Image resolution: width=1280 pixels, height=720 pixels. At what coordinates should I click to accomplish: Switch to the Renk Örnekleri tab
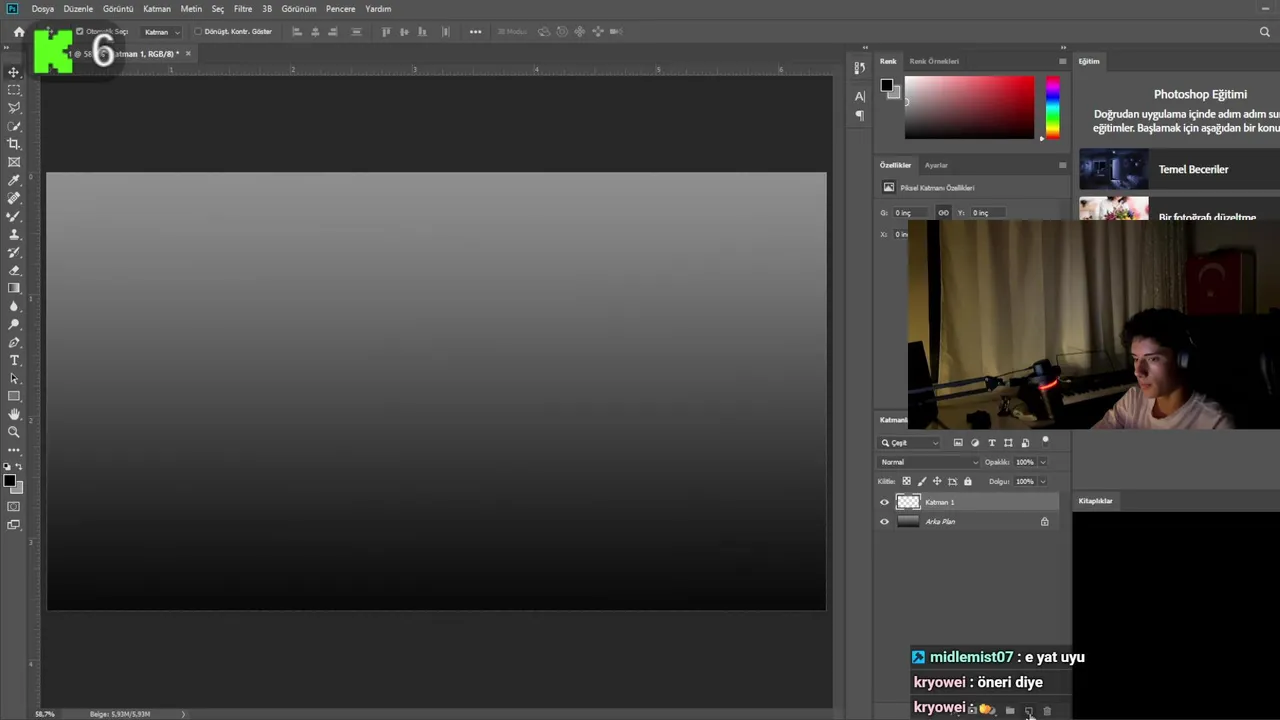tap(934, 61)
